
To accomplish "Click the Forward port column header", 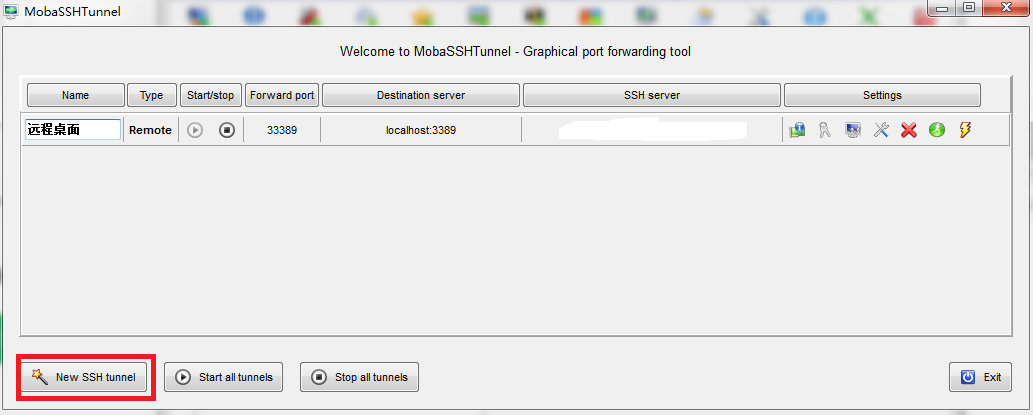I will click(282, 95).
